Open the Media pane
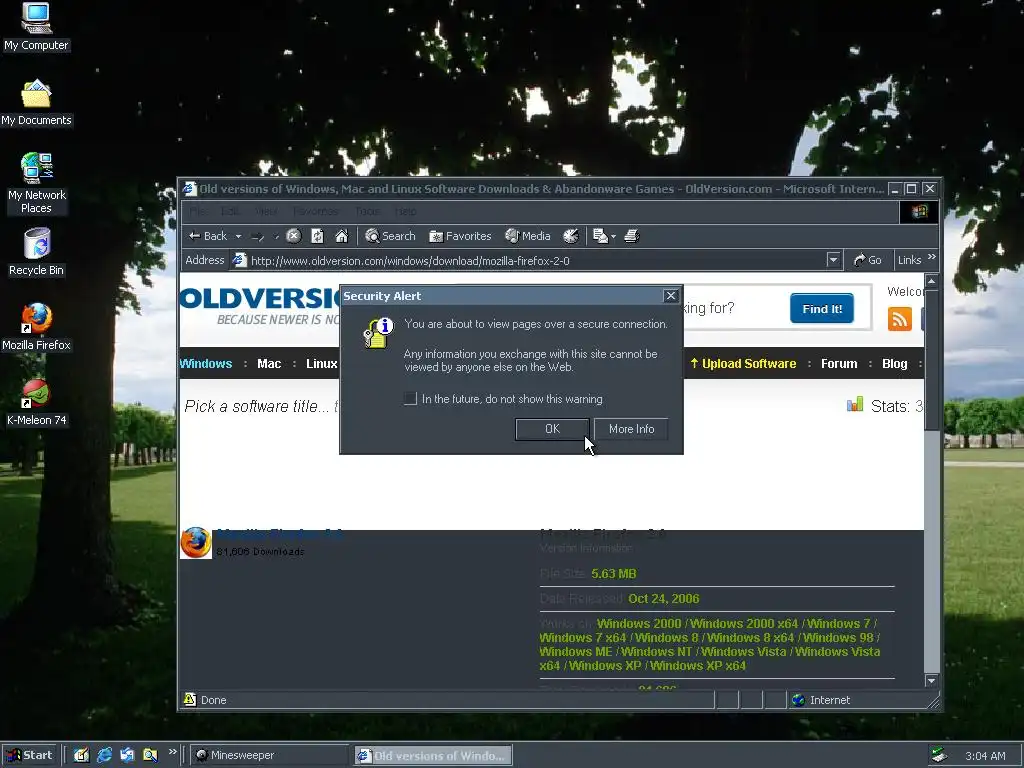This screenshot has width=1024, height=768. (528, 236)
